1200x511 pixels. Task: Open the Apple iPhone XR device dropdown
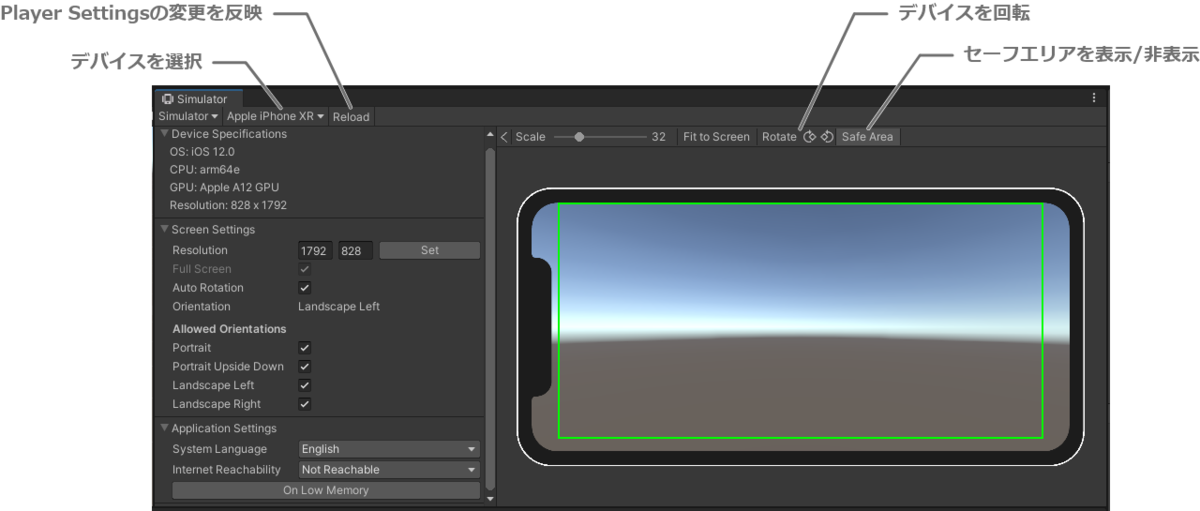276,117
